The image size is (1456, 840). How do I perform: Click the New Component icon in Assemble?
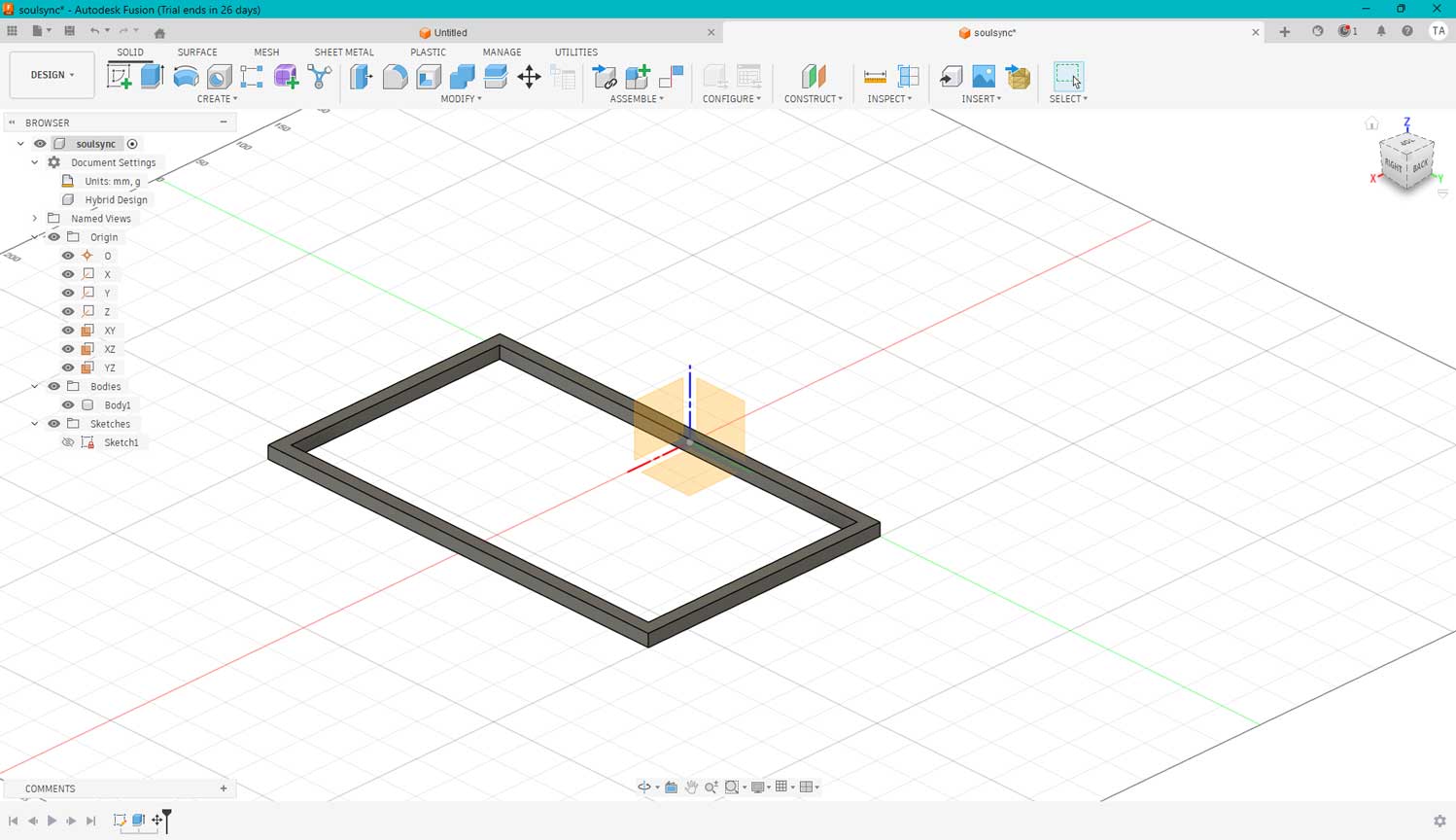(638, 77)
